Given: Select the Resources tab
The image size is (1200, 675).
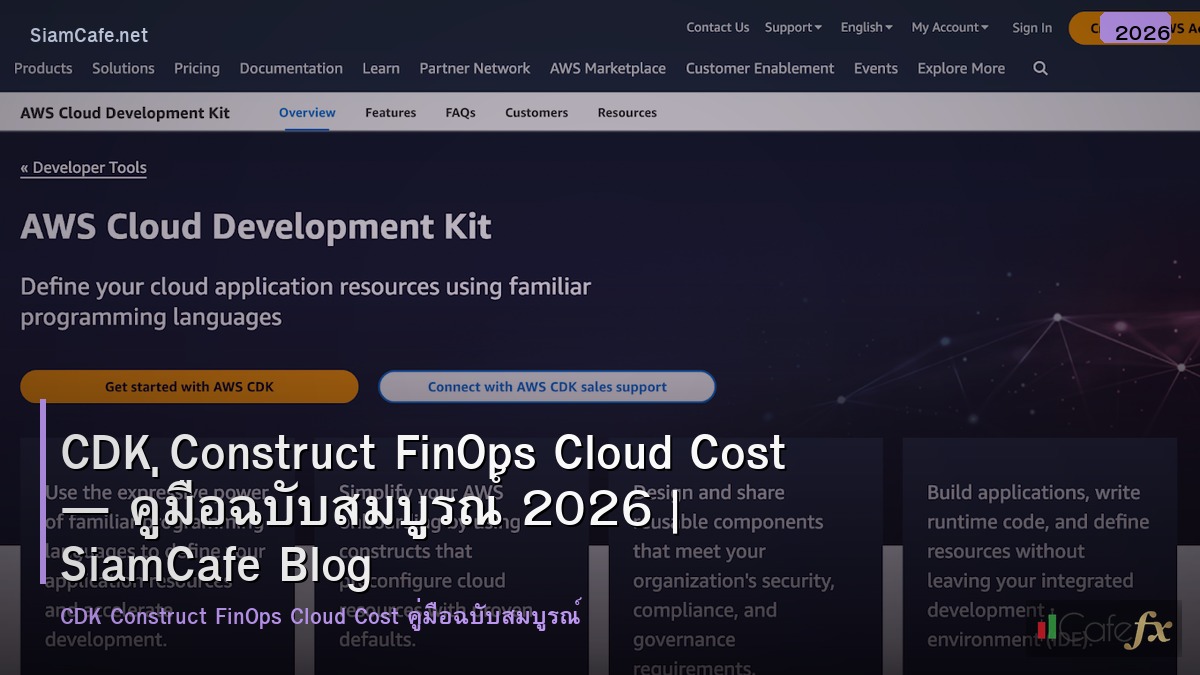Looking at the screenshot, I should click(x=627, y=112).
